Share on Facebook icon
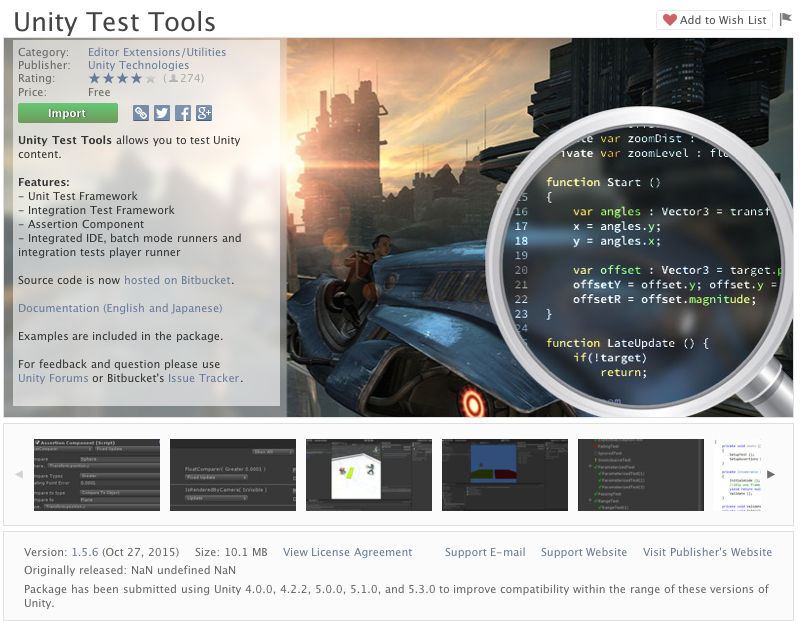800x621 pixels. pos(183,113)
